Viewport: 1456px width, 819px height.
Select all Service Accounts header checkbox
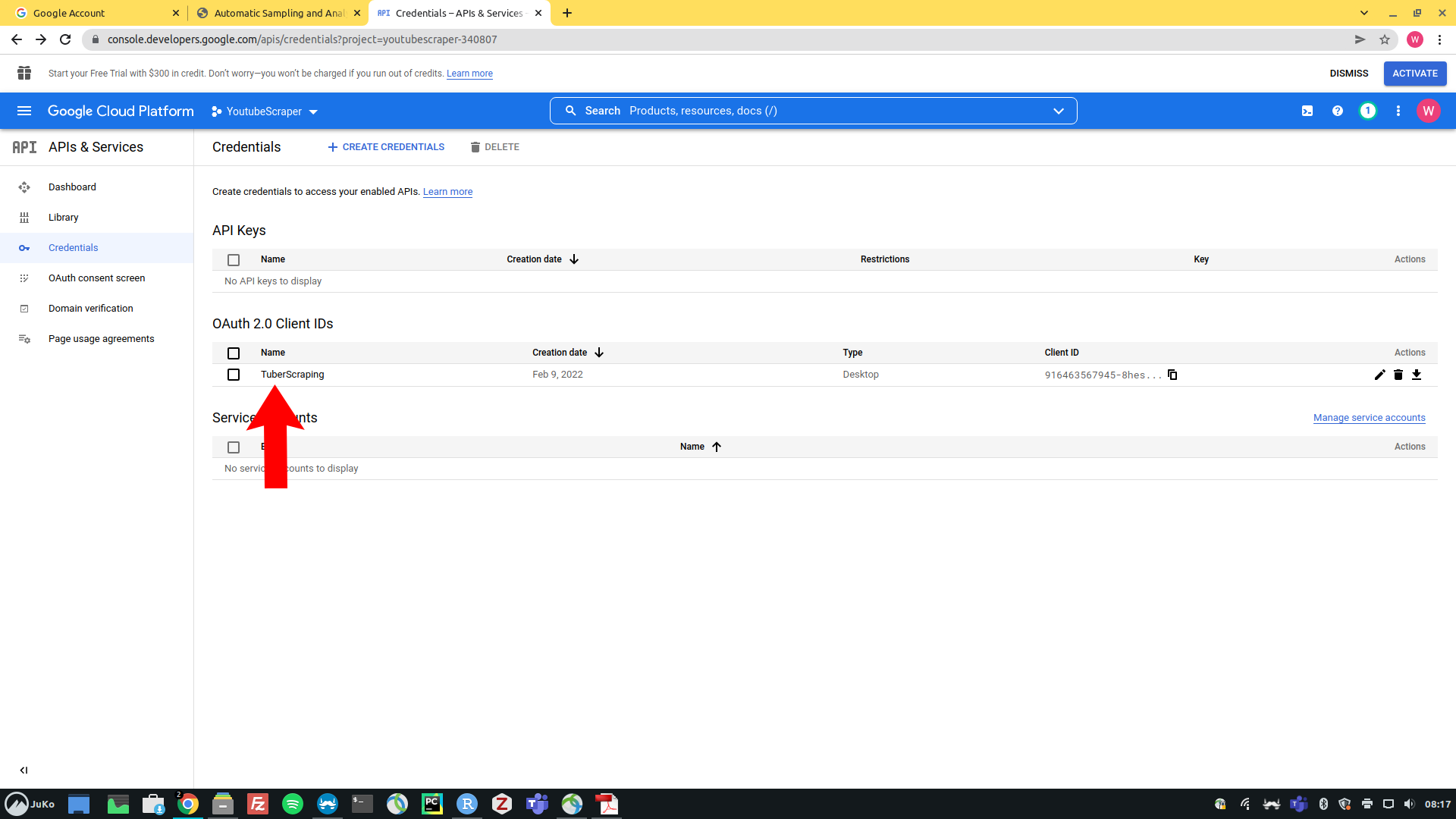click(x=234, y=447)
